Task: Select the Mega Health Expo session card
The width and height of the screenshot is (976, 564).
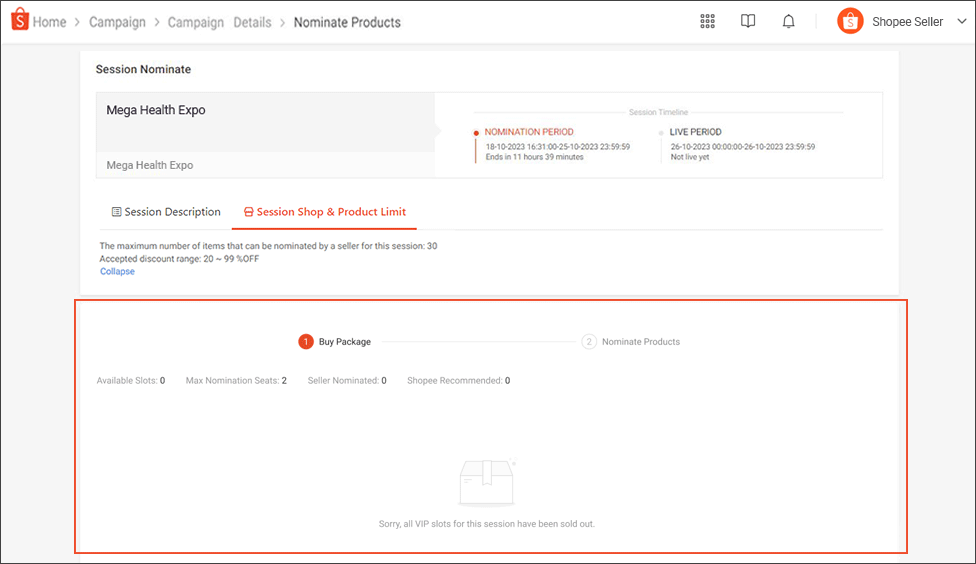Action: [265, 135]
